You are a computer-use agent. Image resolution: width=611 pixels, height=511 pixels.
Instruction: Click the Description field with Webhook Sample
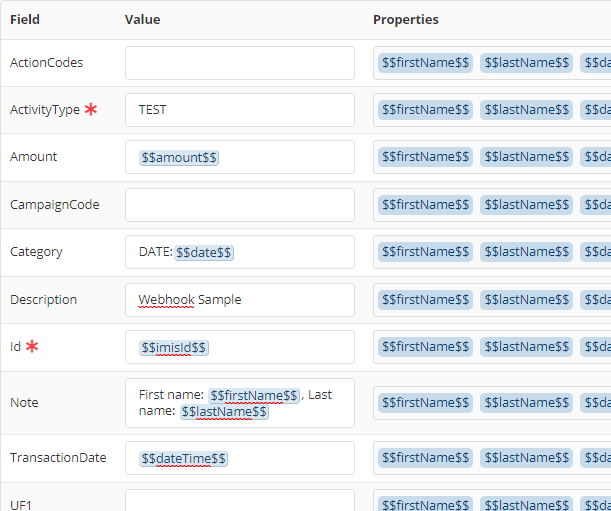pyautogui.click(x=239, y=300)
